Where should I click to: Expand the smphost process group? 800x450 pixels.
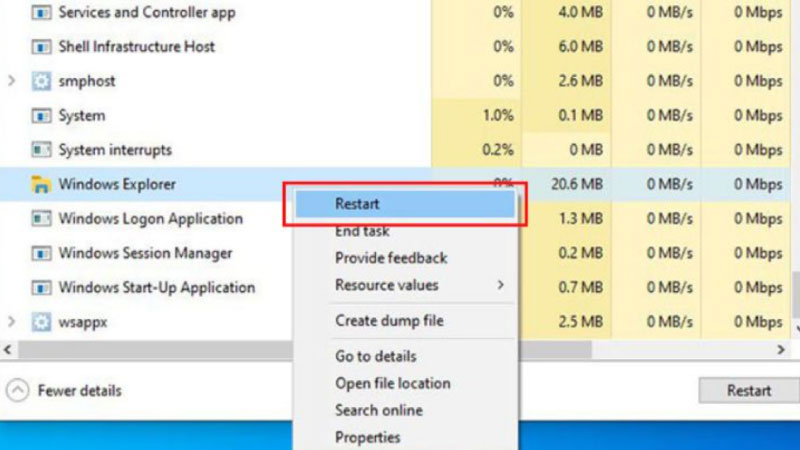[11, 81]
